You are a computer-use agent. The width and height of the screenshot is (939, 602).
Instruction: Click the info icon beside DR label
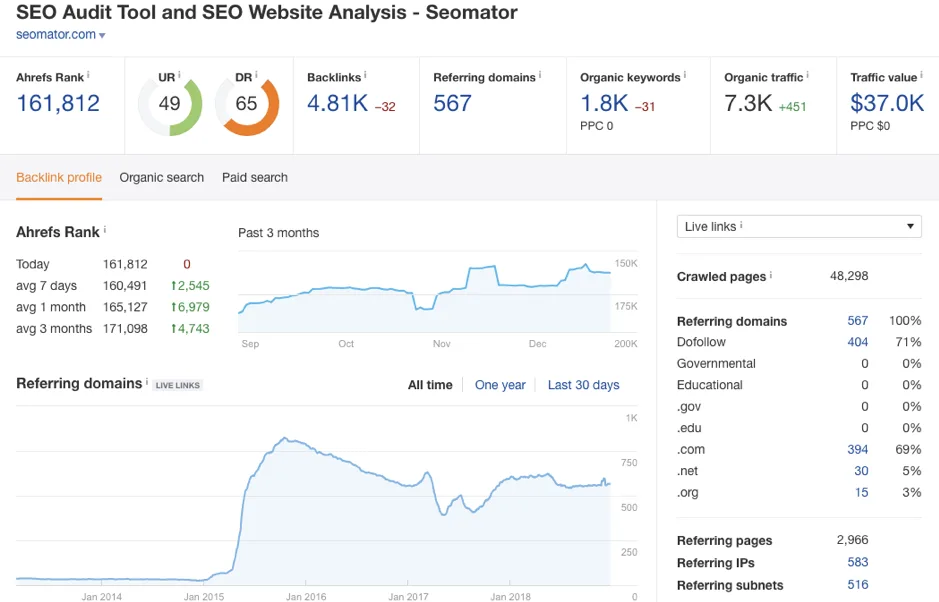coord(256,75)
